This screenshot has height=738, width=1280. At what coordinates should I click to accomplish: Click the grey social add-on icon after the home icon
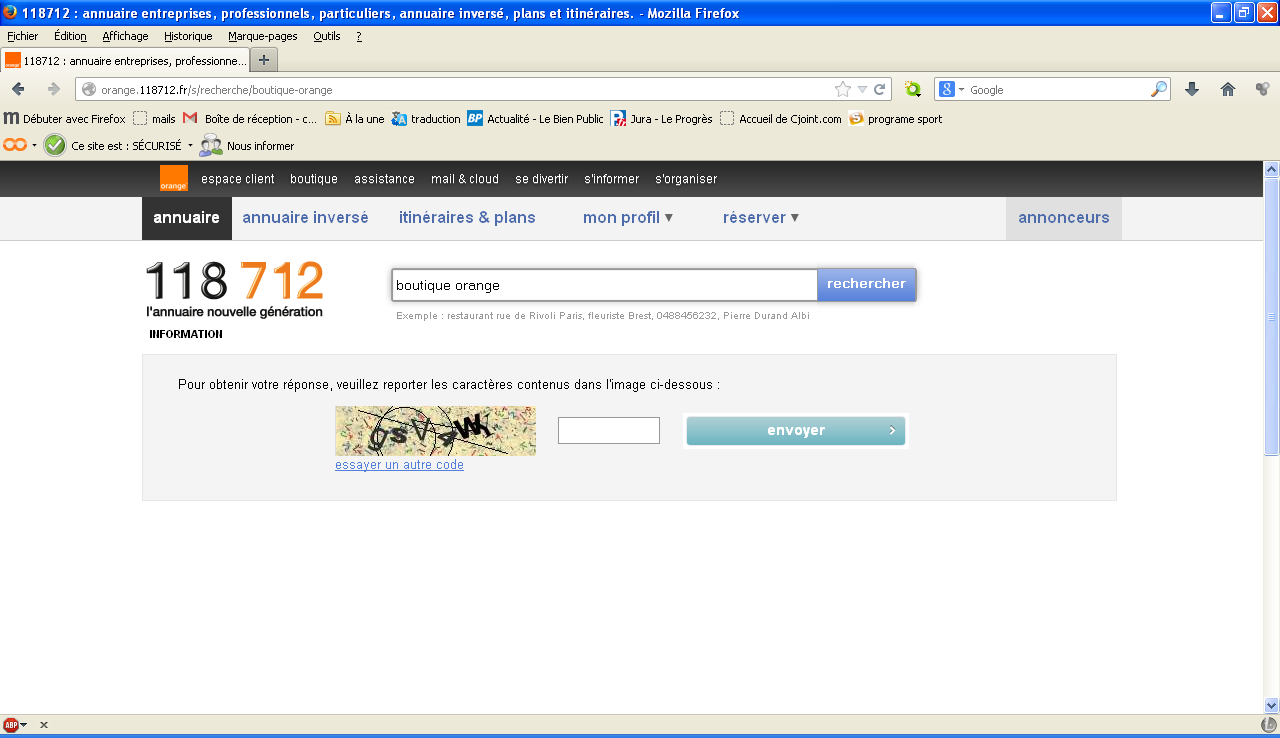[x=1262, y=89]
